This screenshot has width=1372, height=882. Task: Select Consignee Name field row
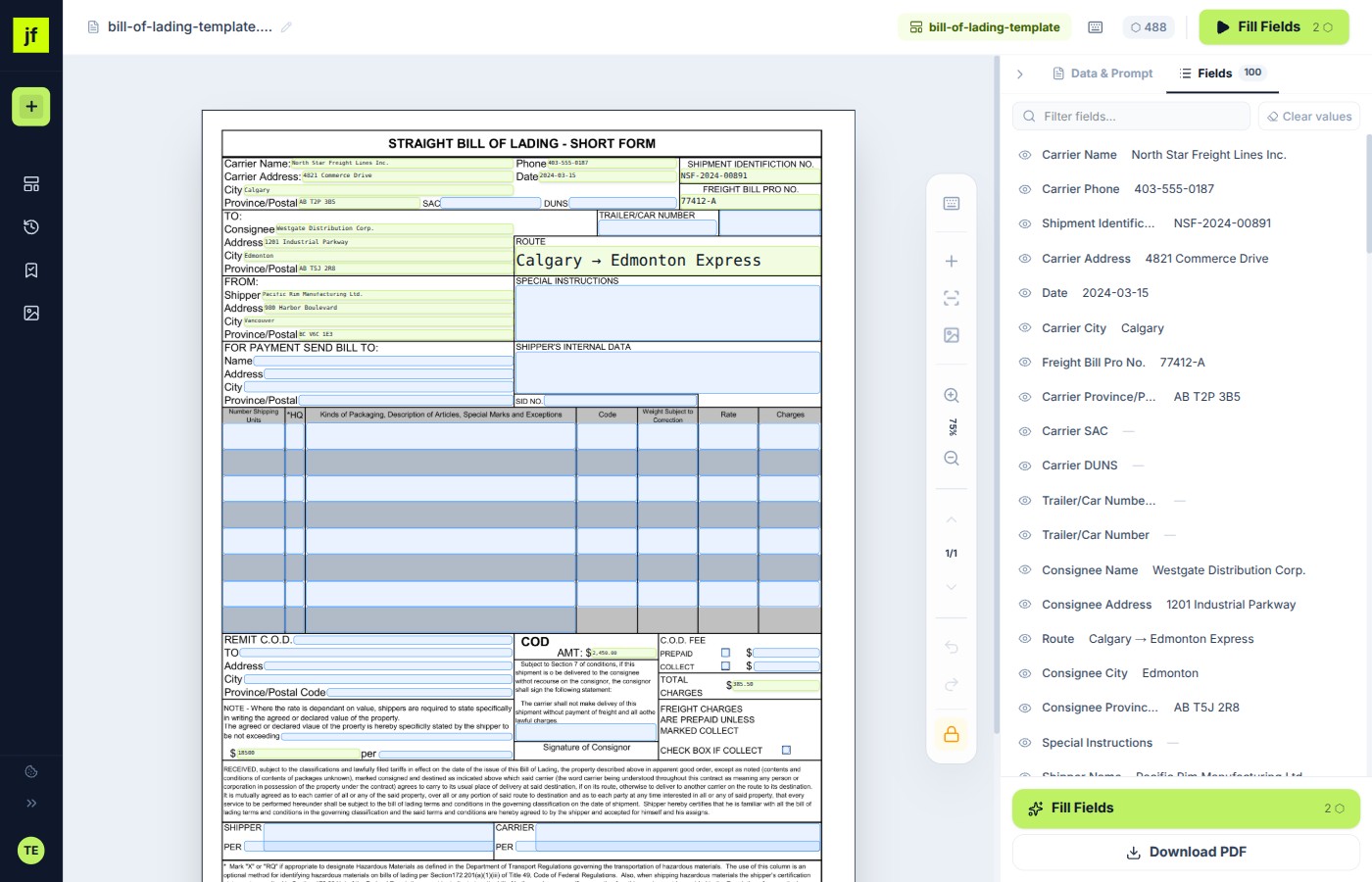(x=1186, y=570)
